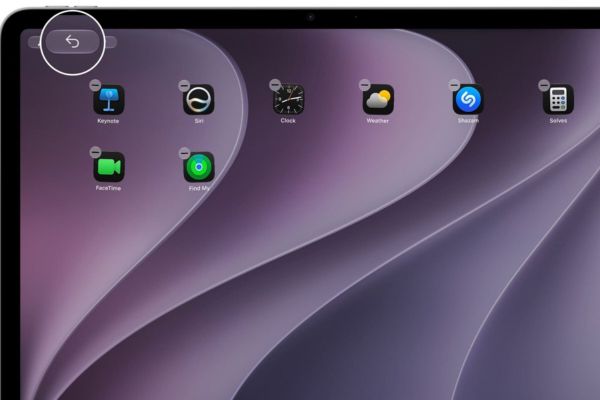Select the FaceTime label text

coord(108,188)
